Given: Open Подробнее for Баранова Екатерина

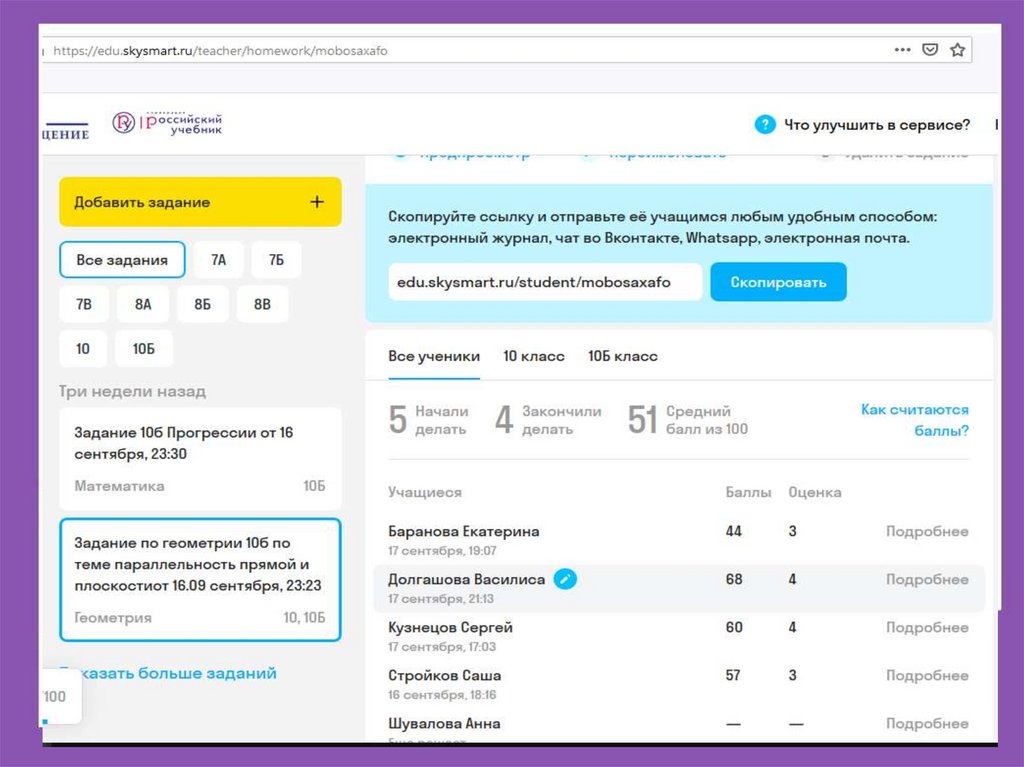Looking at the screenshot, I should click(x=926, y=532).
